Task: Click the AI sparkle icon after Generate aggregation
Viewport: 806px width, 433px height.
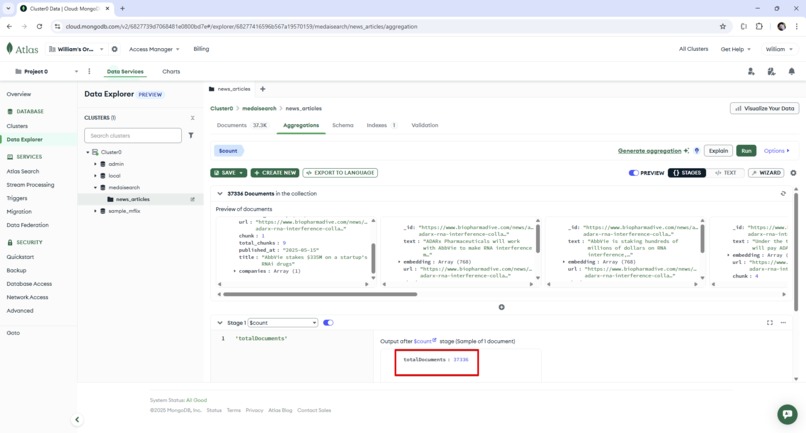Action: [x=686, y=151]
